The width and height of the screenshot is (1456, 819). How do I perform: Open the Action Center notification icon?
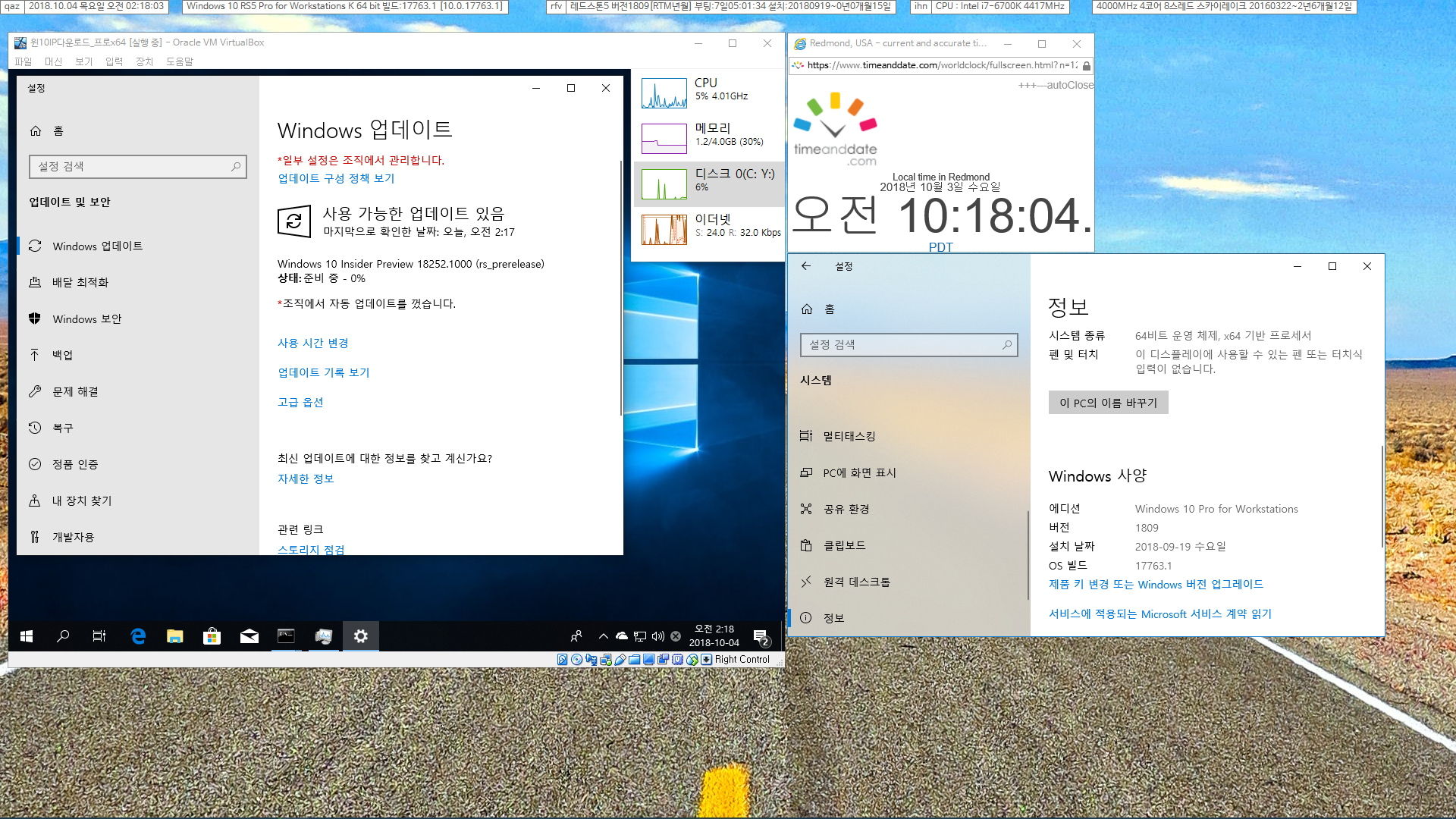761,636
